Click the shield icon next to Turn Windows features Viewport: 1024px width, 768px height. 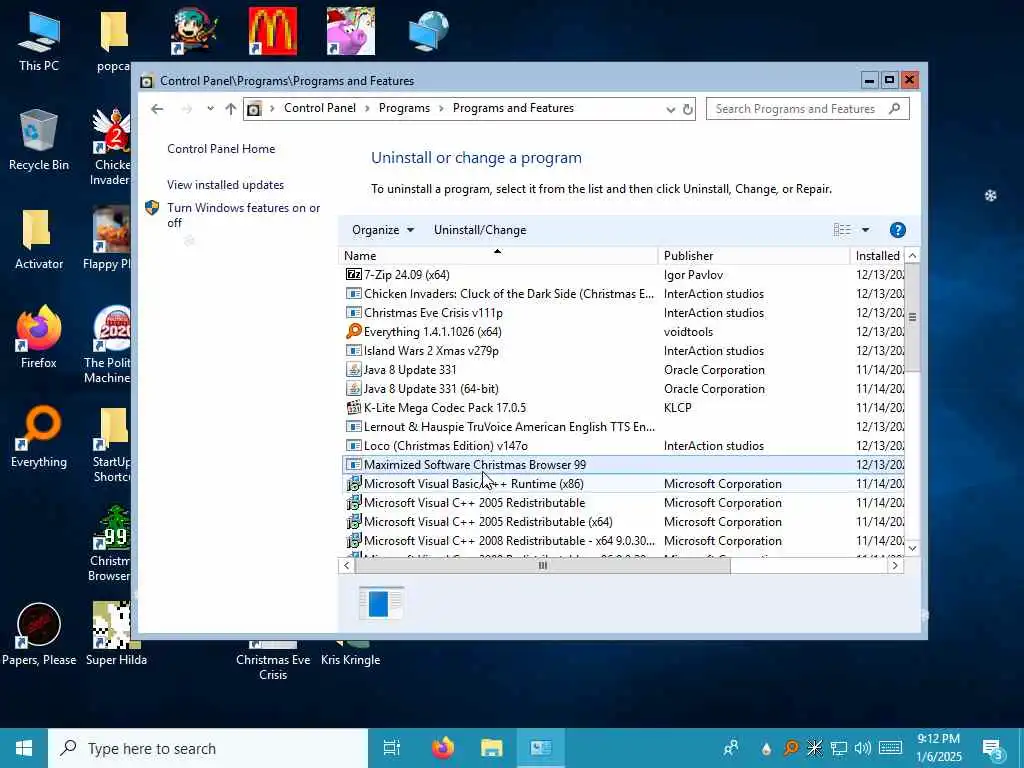coord(152,208)
